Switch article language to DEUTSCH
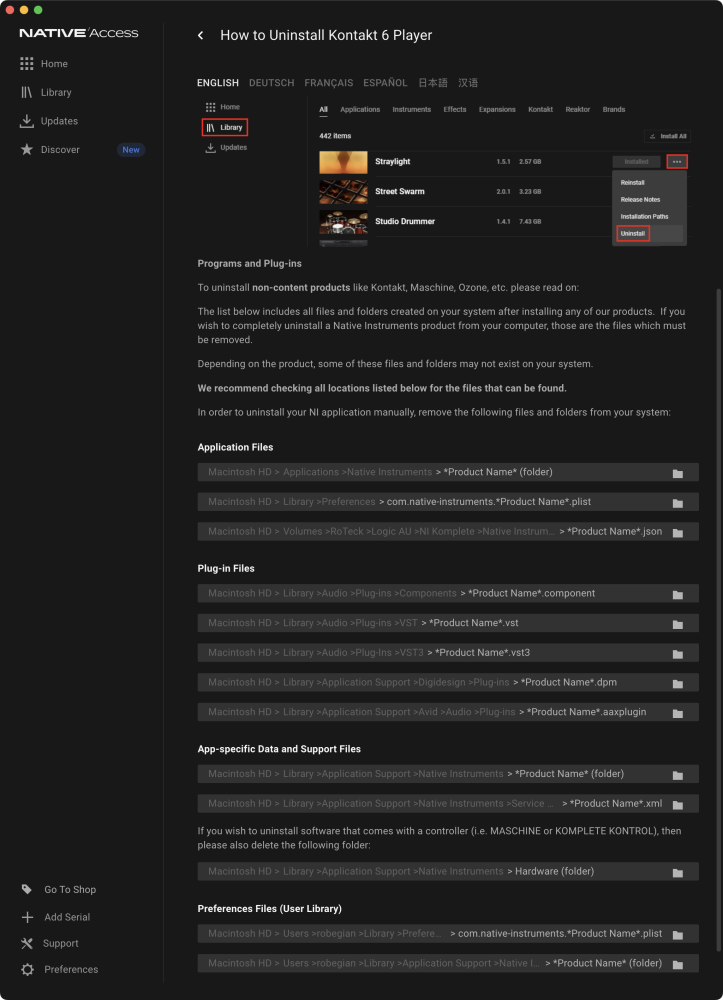The width and height of the screenshot is (723, 1000). pos(272,83)
